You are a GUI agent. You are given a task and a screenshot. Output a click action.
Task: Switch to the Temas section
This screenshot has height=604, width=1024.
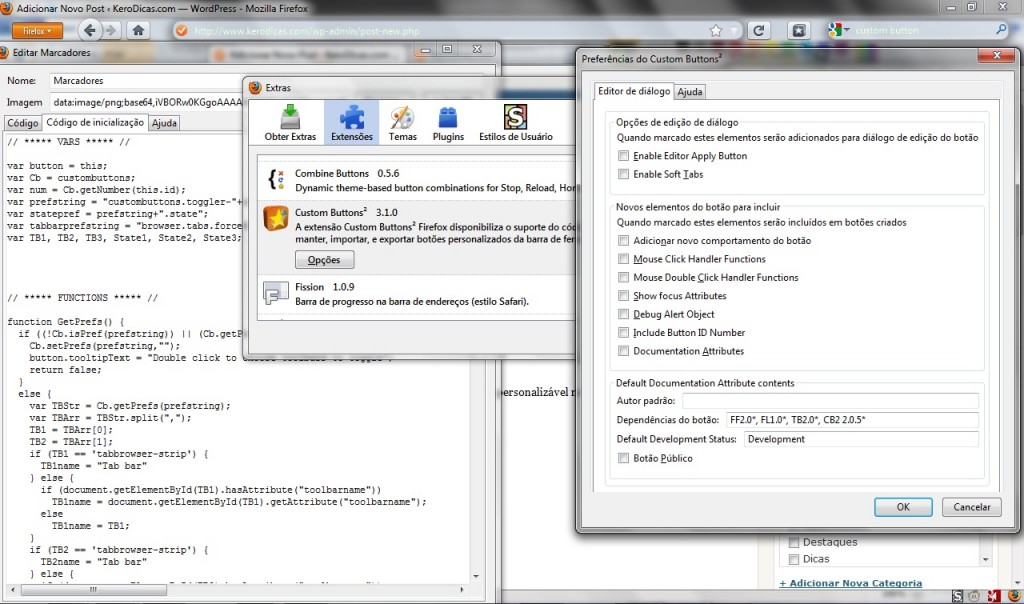coord(402,123)
